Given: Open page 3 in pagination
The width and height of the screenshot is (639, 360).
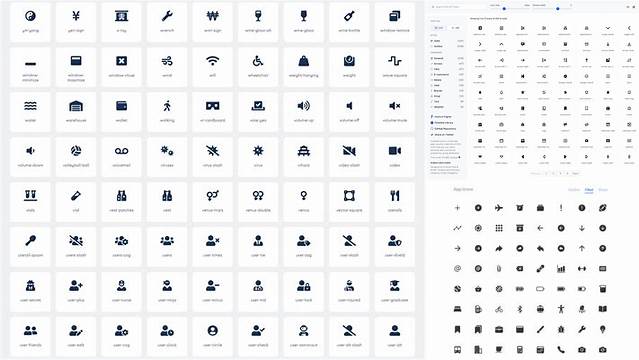Looking at the screenshot, I should 560,173.
